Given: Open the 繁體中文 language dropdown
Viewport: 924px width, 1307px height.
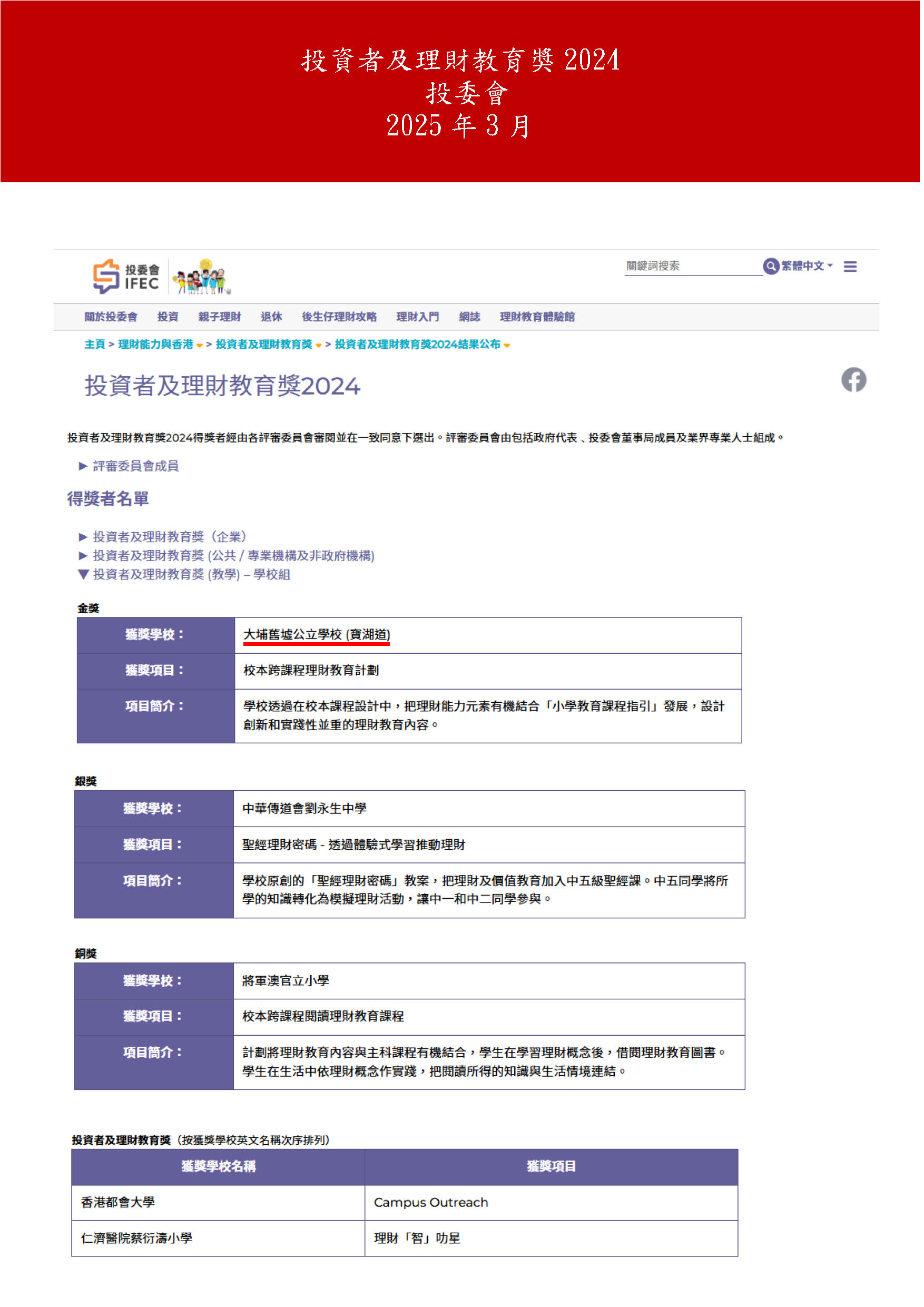Looking at the screenshot, I should tap(806, 266).
